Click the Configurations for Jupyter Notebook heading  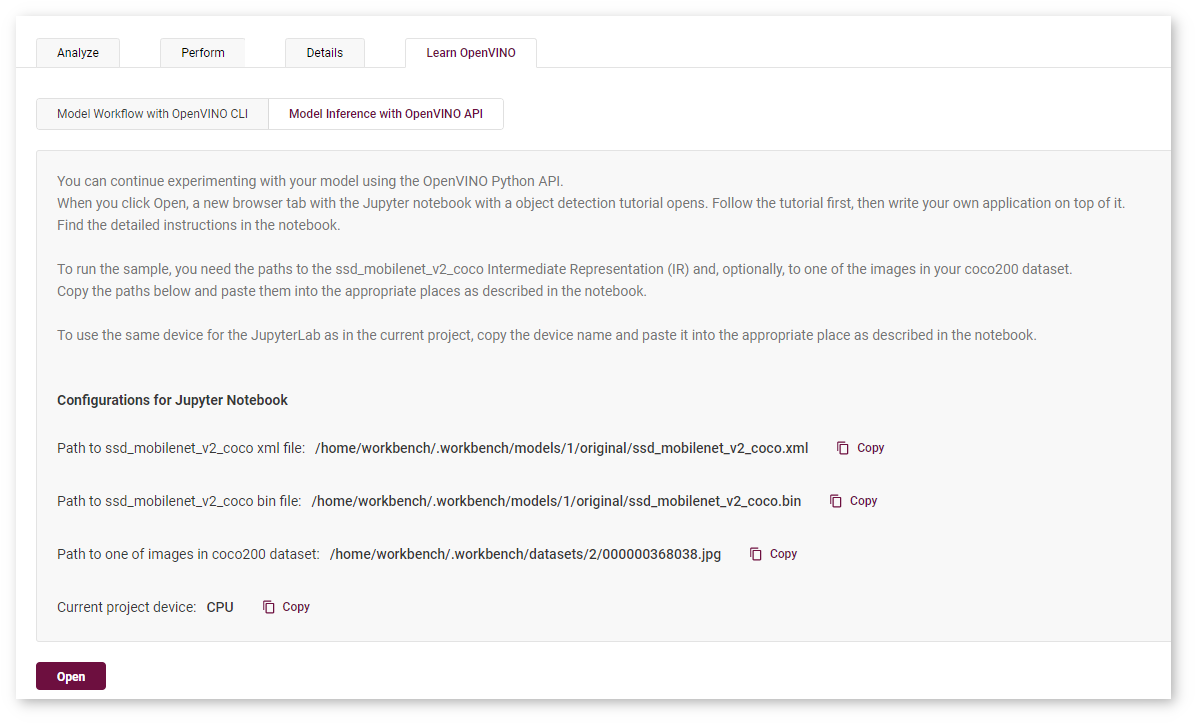(x=172, y=400)
